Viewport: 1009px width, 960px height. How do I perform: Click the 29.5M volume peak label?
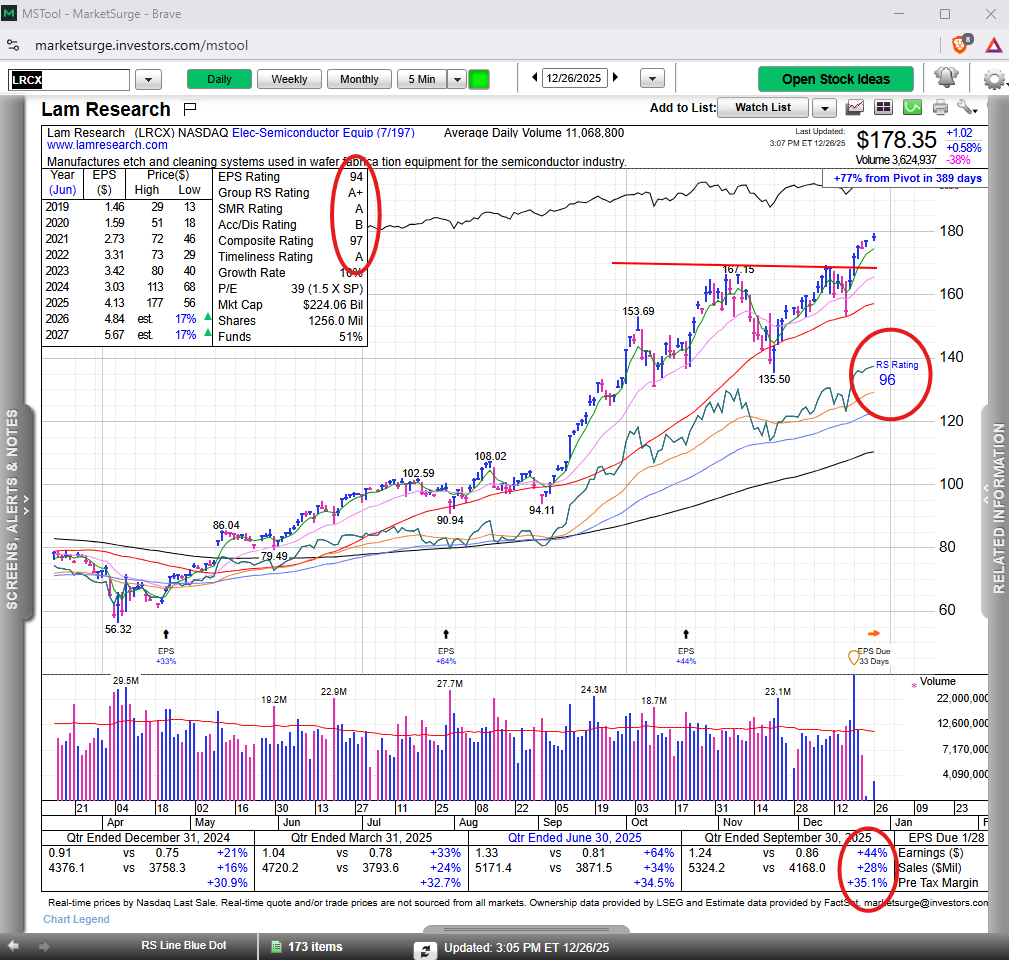click(125, 681)
